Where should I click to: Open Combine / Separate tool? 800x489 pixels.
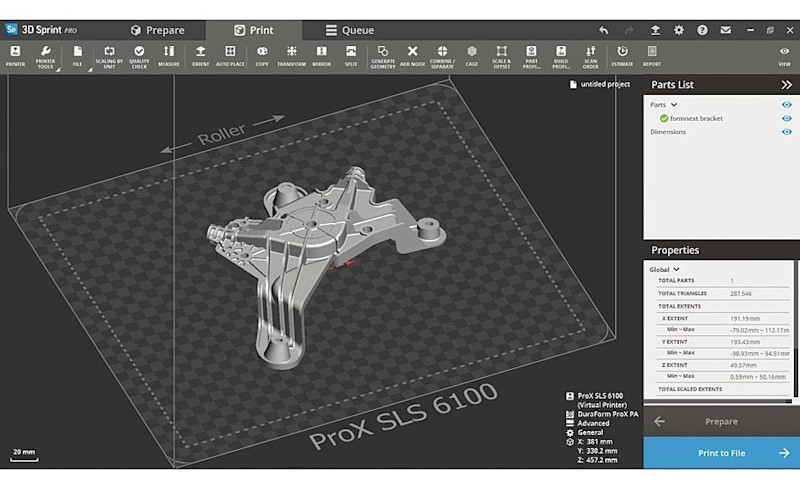coord(442,56)
